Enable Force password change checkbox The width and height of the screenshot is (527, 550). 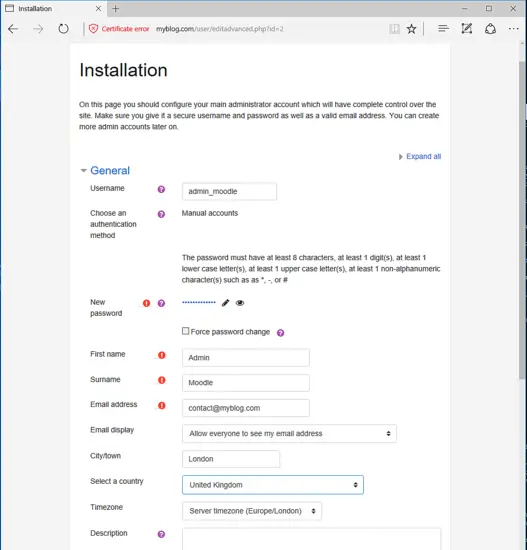pyautogui.click(x=185, y=331)
